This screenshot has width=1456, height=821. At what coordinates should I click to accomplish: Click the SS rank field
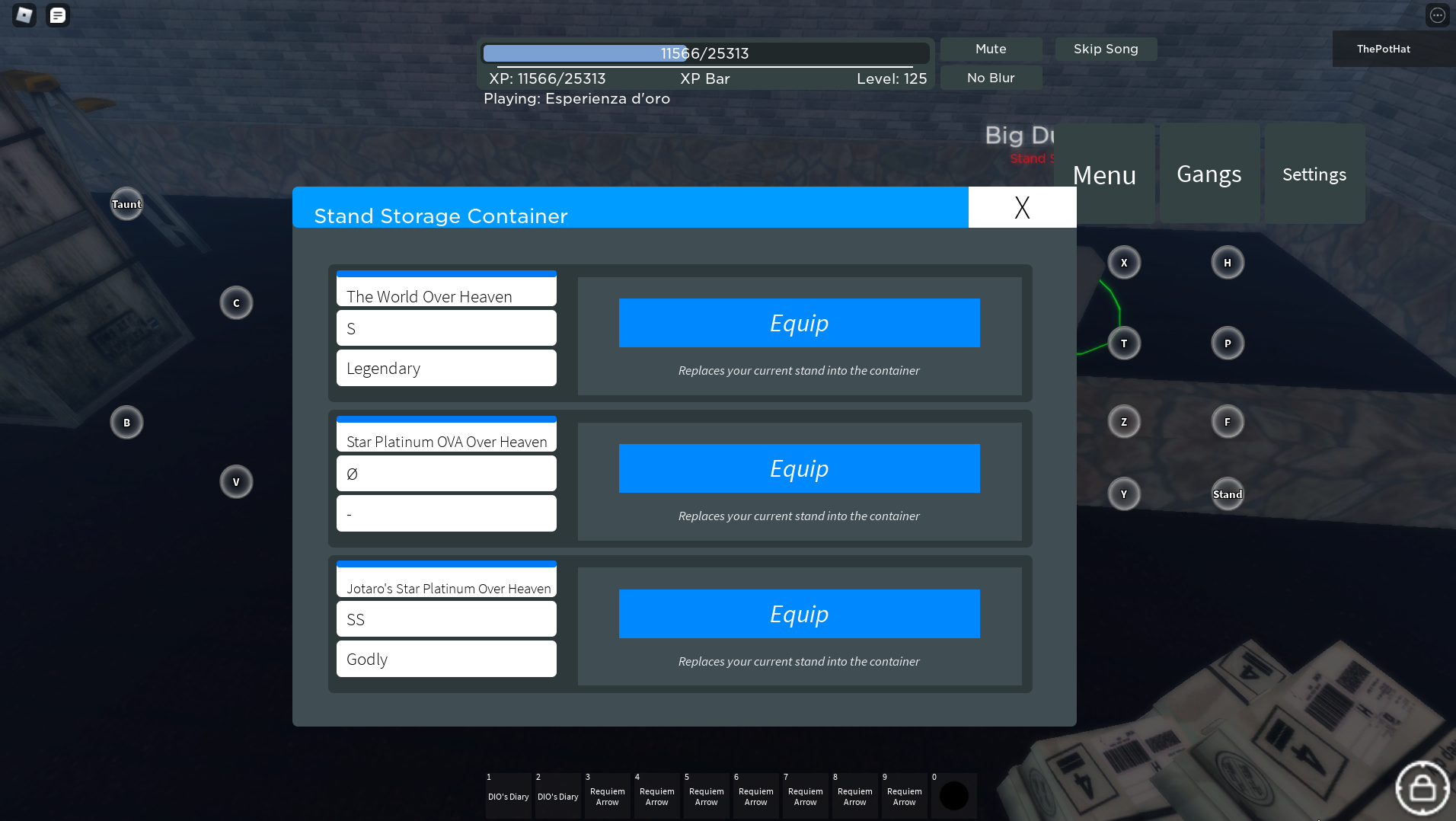click(446, 619)
